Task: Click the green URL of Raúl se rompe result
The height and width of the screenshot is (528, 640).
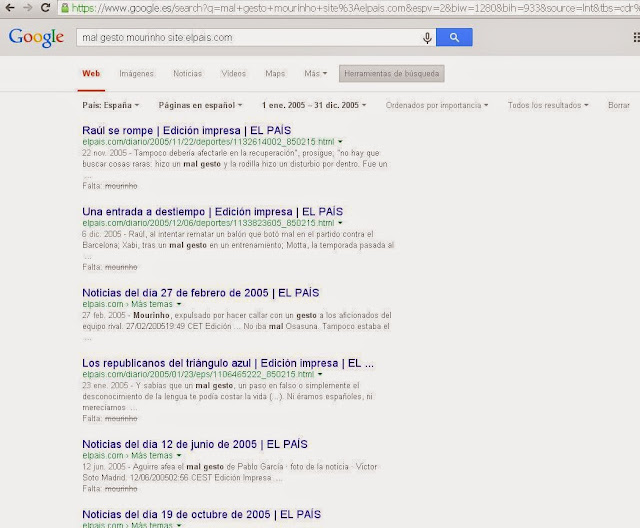Action: coord(208,142)
